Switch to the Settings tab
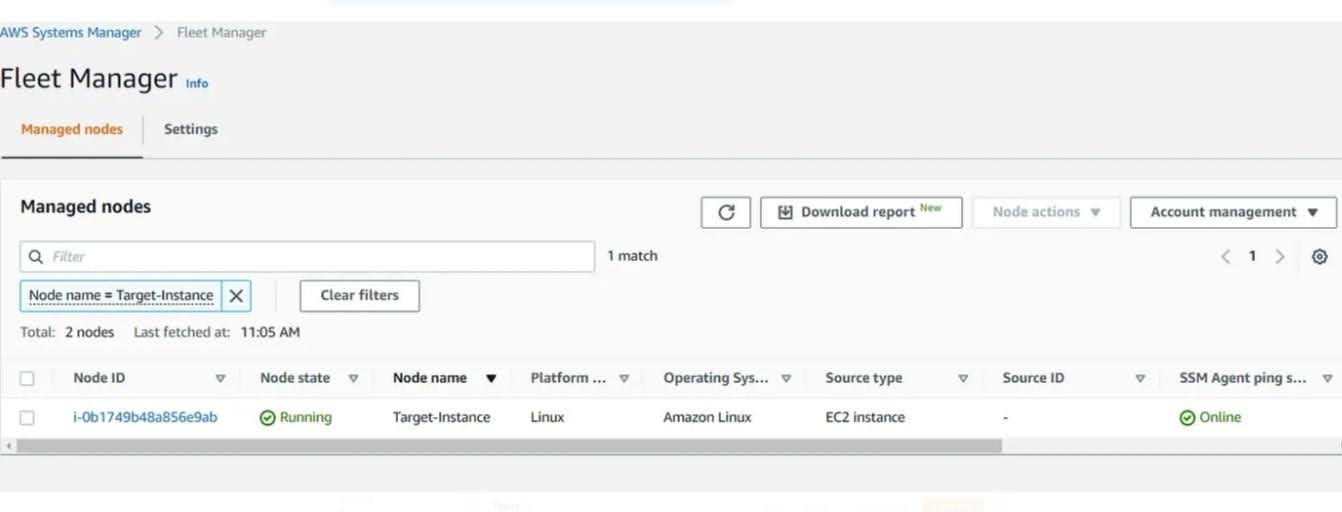The width and height of the screenshot is (1342, 512). [190, 129]
